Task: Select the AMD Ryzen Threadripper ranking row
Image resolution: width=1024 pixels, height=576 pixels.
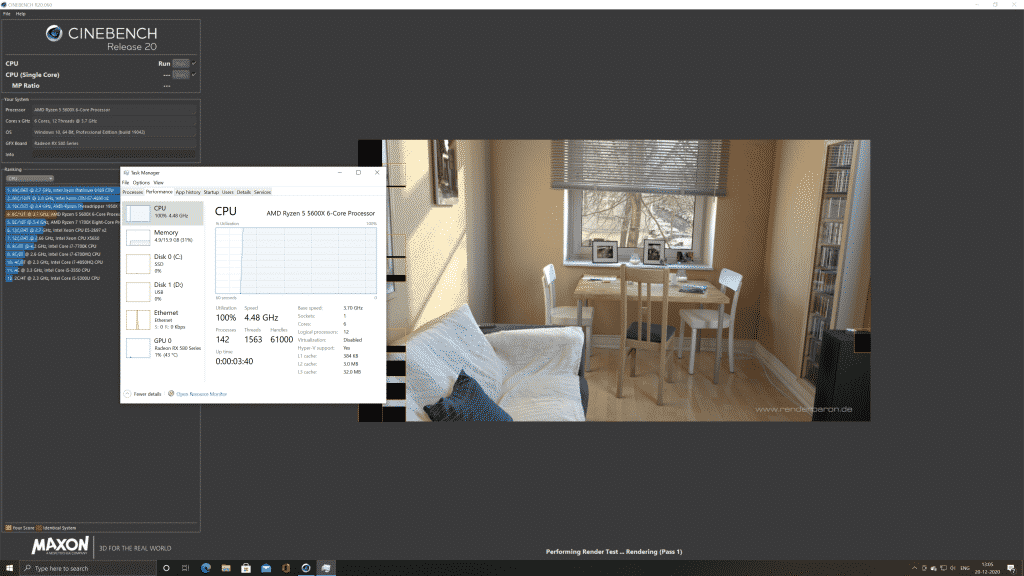Action: [x=62, y=206]
